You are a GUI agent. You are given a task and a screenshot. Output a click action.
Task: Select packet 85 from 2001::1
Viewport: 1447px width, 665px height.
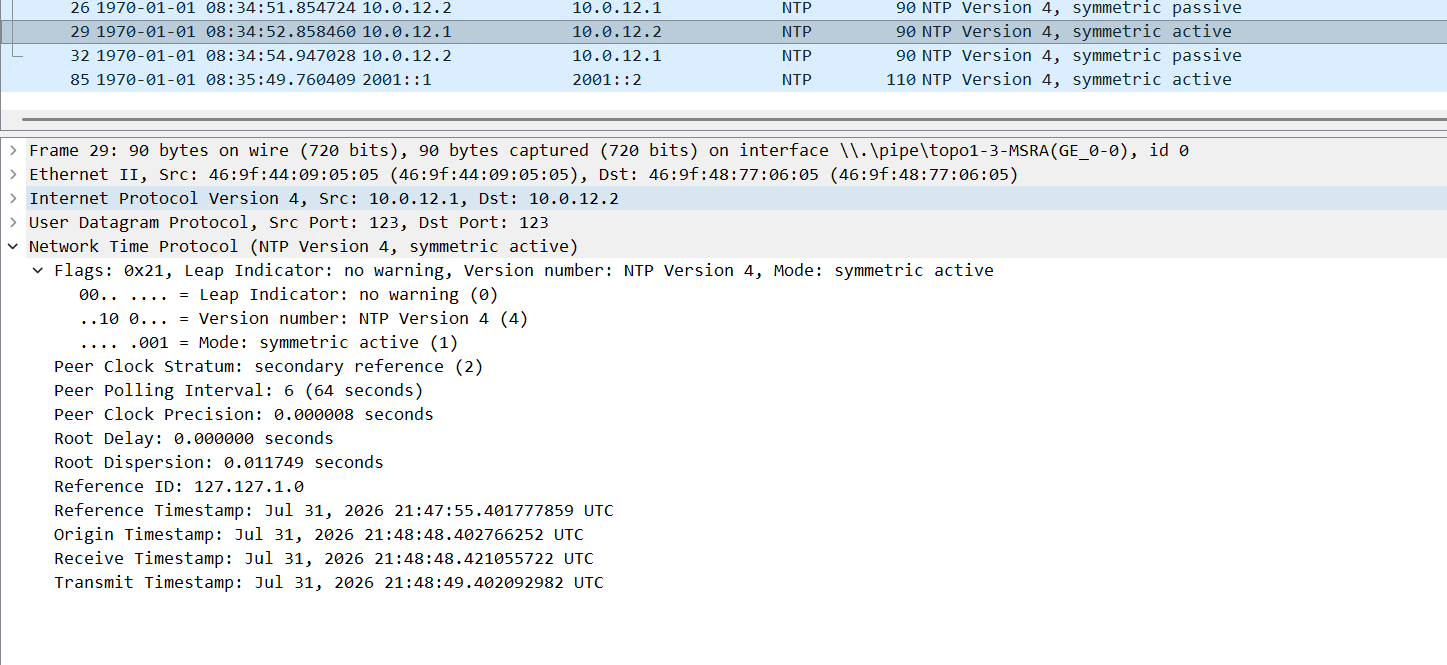tap(723, 80)
